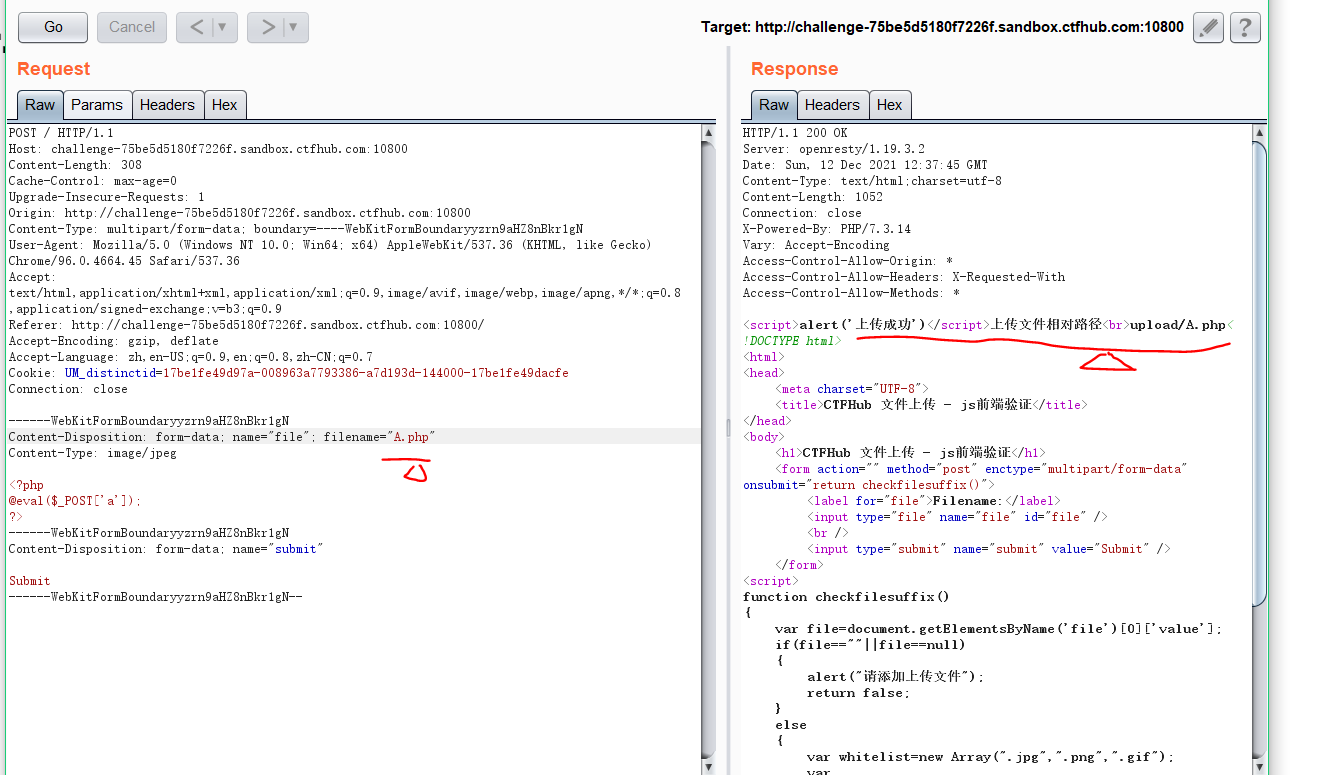Click the splitter handle between request and response

[729, 428]
